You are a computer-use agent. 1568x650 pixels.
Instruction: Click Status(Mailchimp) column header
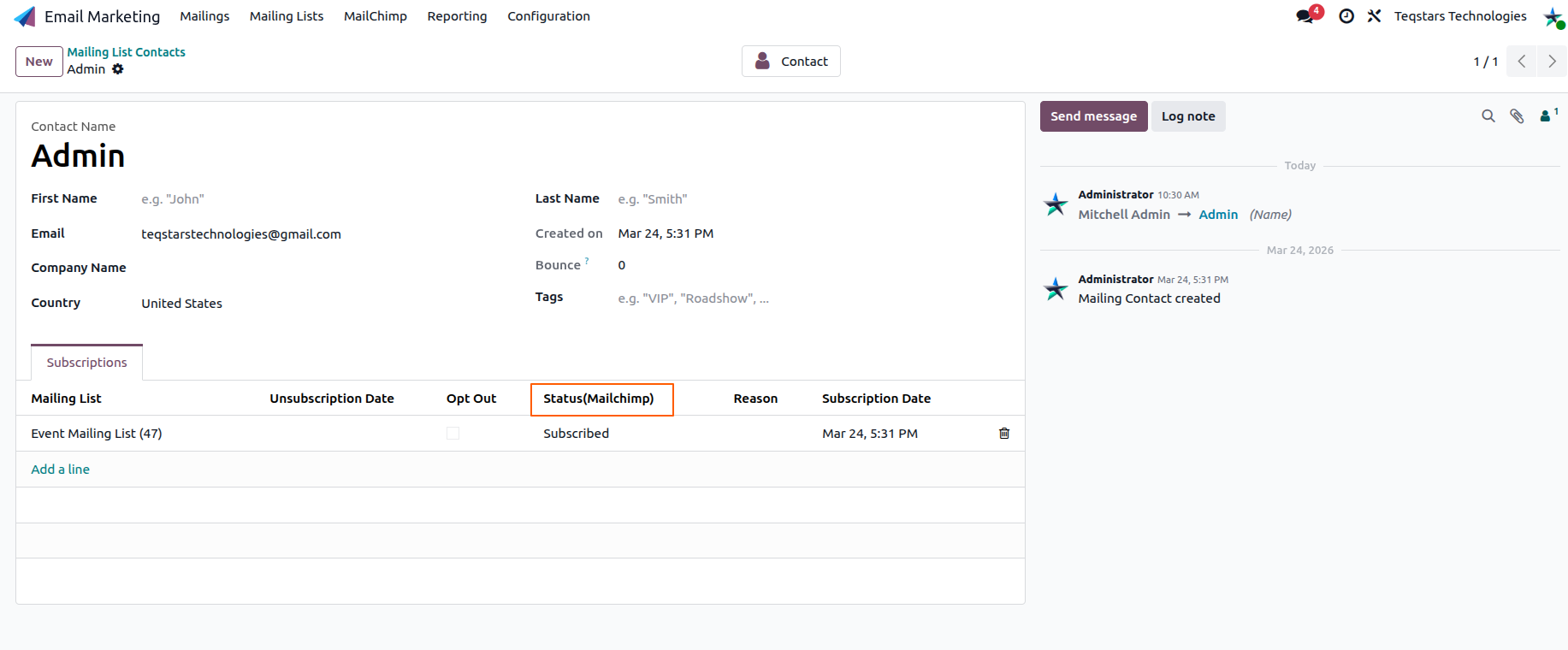599,399
